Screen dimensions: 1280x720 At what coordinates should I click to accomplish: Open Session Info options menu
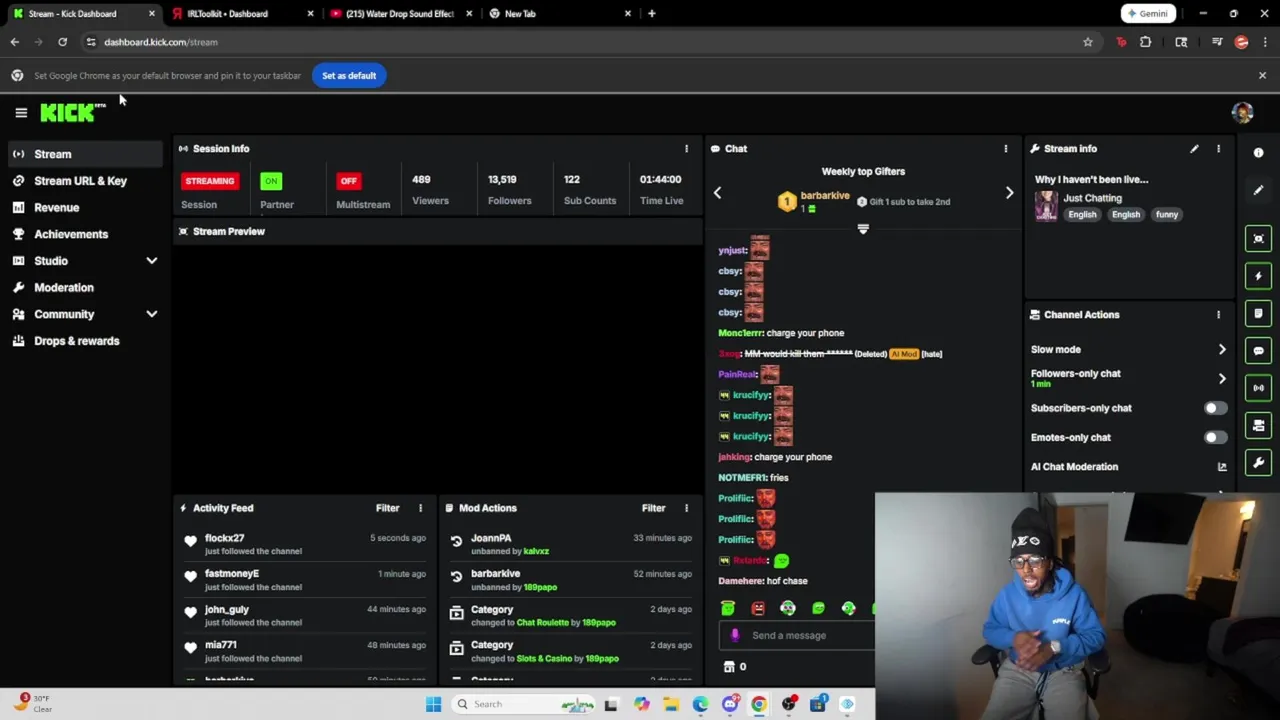click(x=686, y=149)
